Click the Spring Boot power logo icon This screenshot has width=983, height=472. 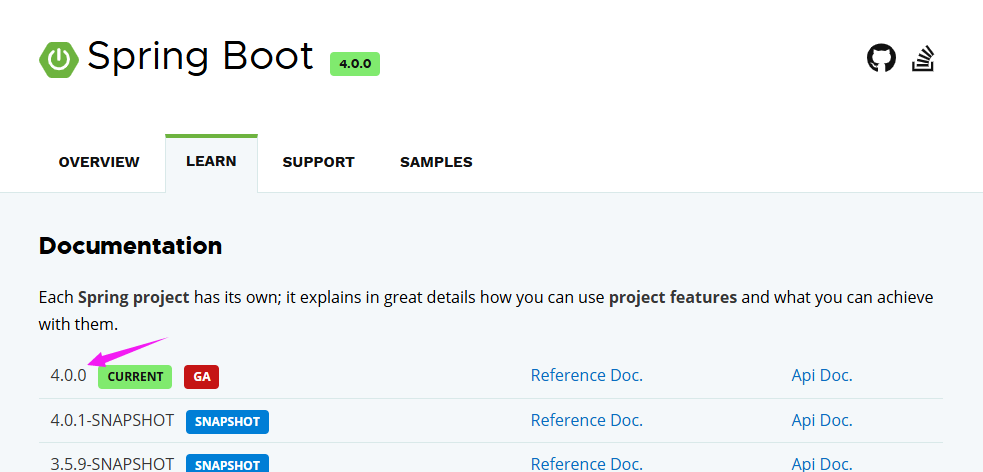59,60
